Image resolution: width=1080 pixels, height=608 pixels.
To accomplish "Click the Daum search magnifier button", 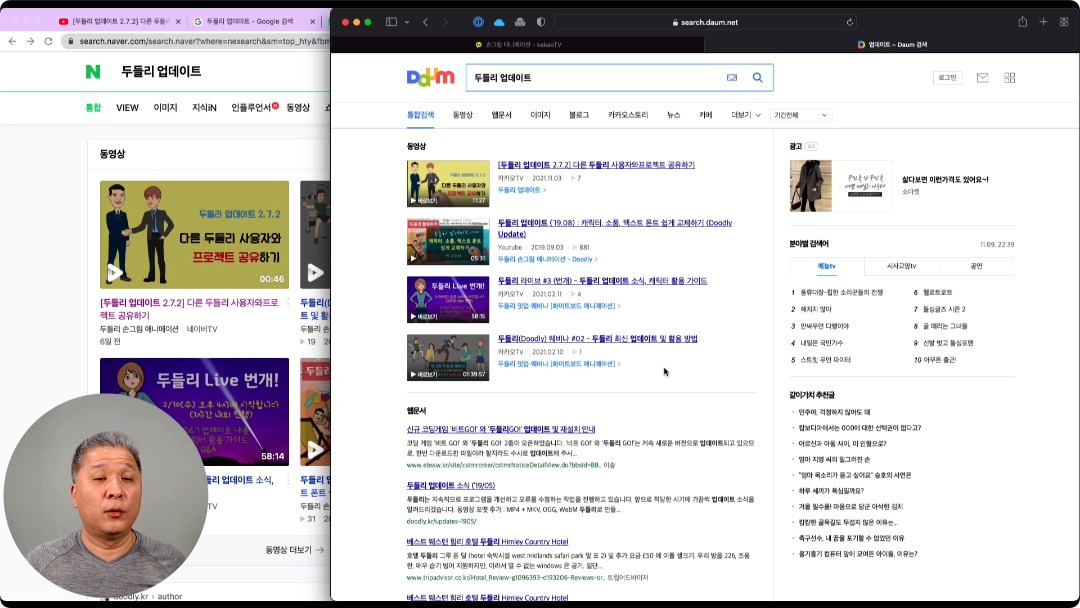I will [x=758, y=78].
